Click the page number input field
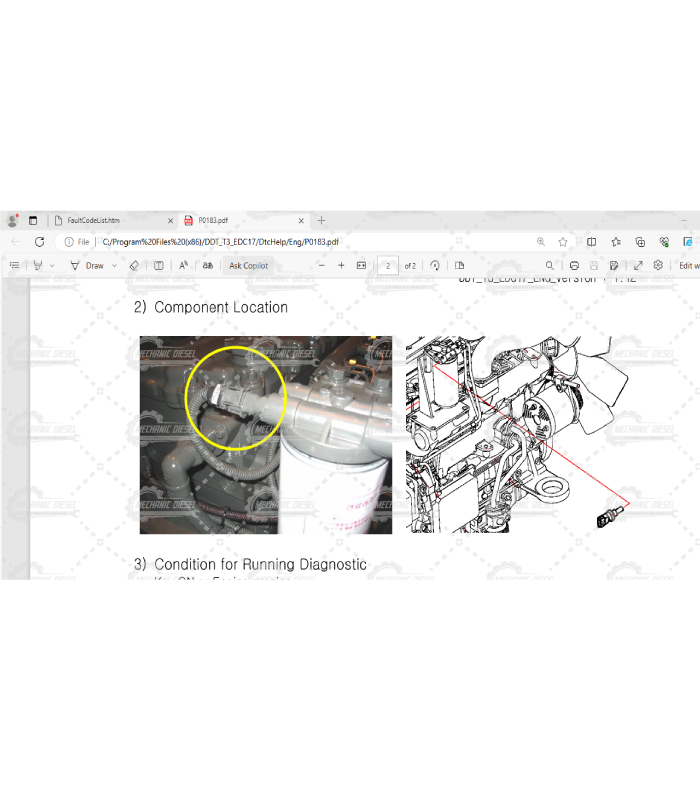700x800 pixels. (387, 266)
